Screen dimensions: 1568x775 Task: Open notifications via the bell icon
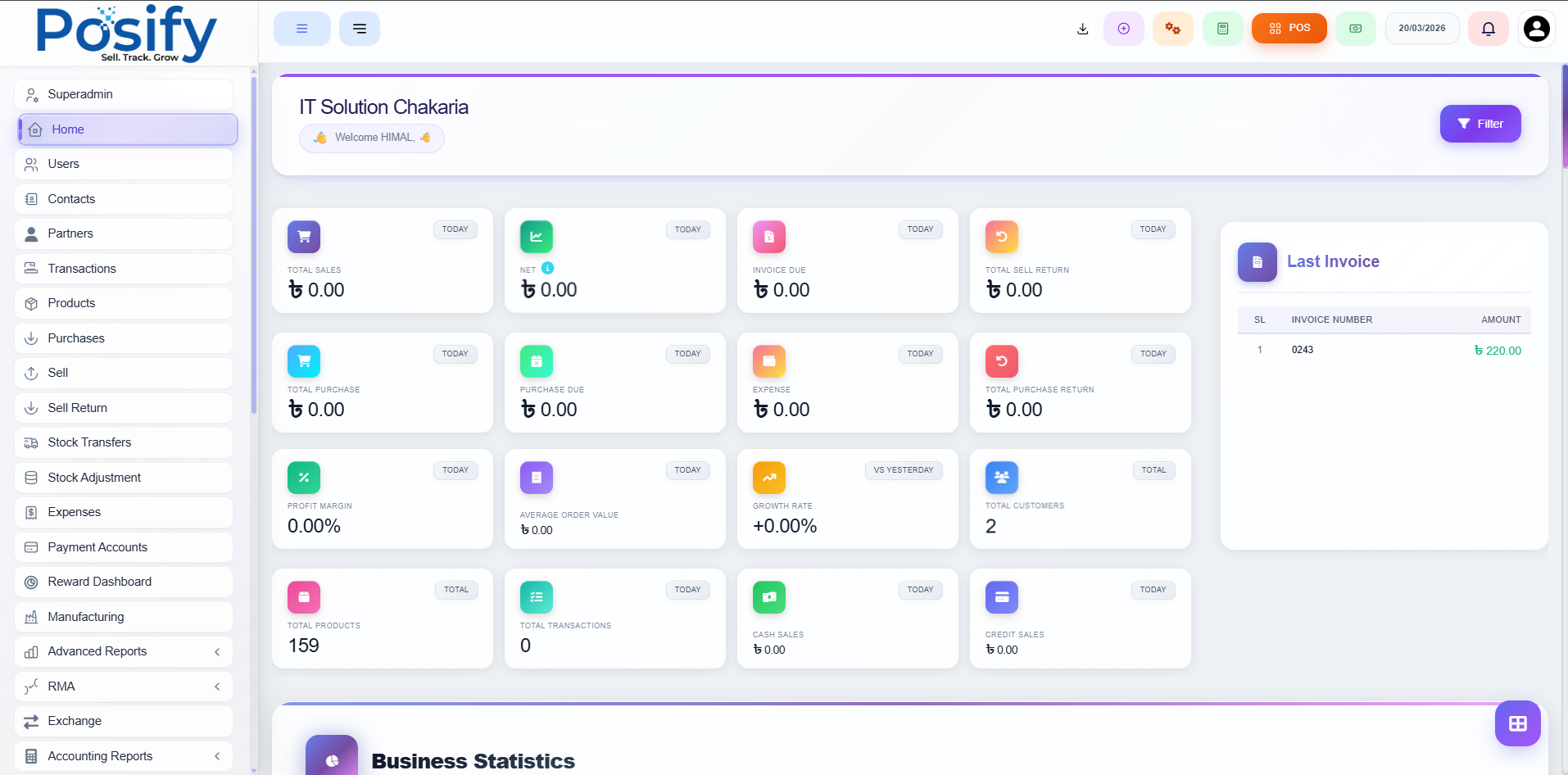pyautogui.click(x=1488, y=28)
